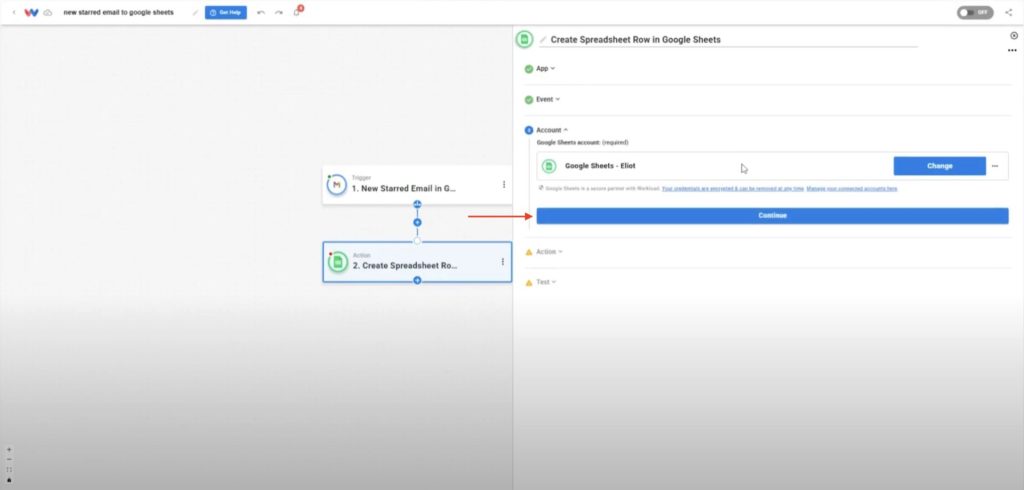Click the cloud save status icon
The width and height of the screenshot is (1024, 490).
click(x=48, y=12)
